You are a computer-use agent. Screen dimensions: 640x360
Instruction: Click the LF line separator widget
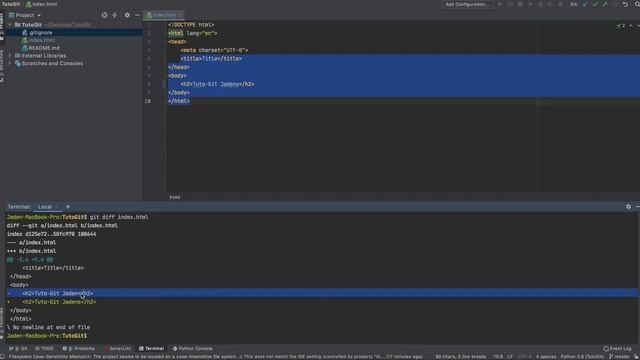coord(510,357)
